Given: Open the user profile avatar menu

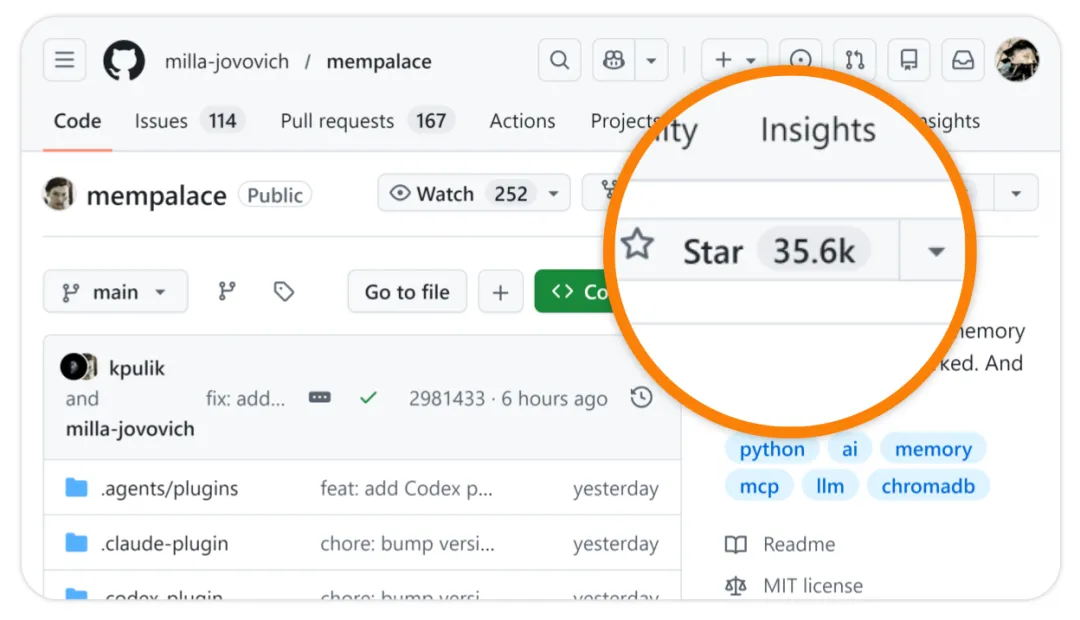Looking at the screenshot, I should click(x=1017, y=60).
